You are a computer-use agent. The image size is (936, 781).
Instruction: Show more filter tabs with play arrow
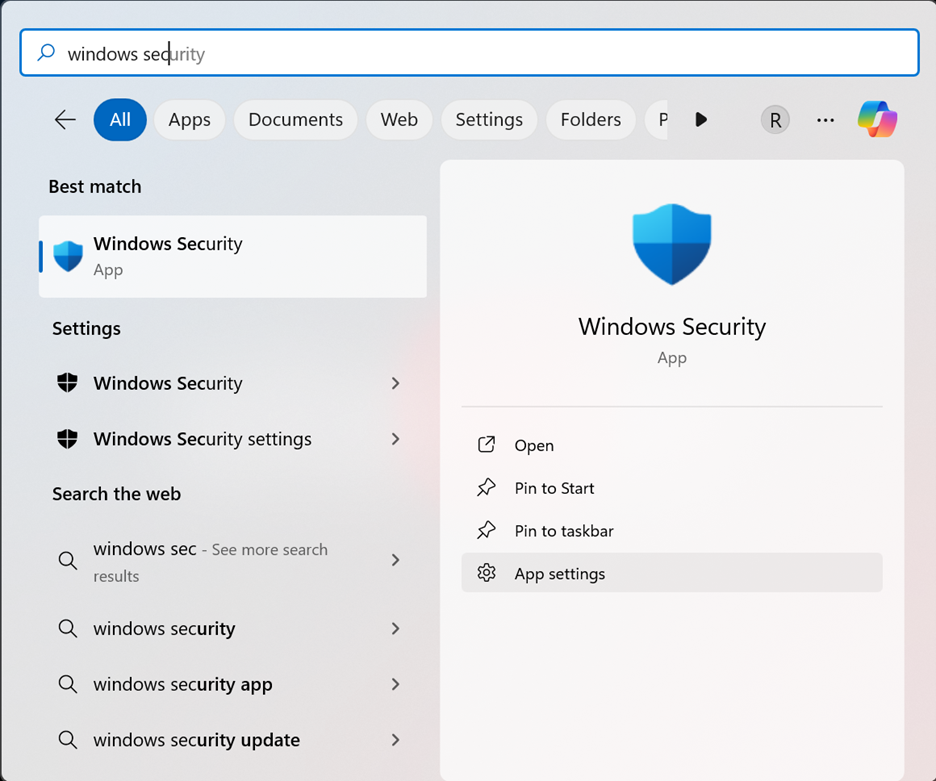coord(701,119)
